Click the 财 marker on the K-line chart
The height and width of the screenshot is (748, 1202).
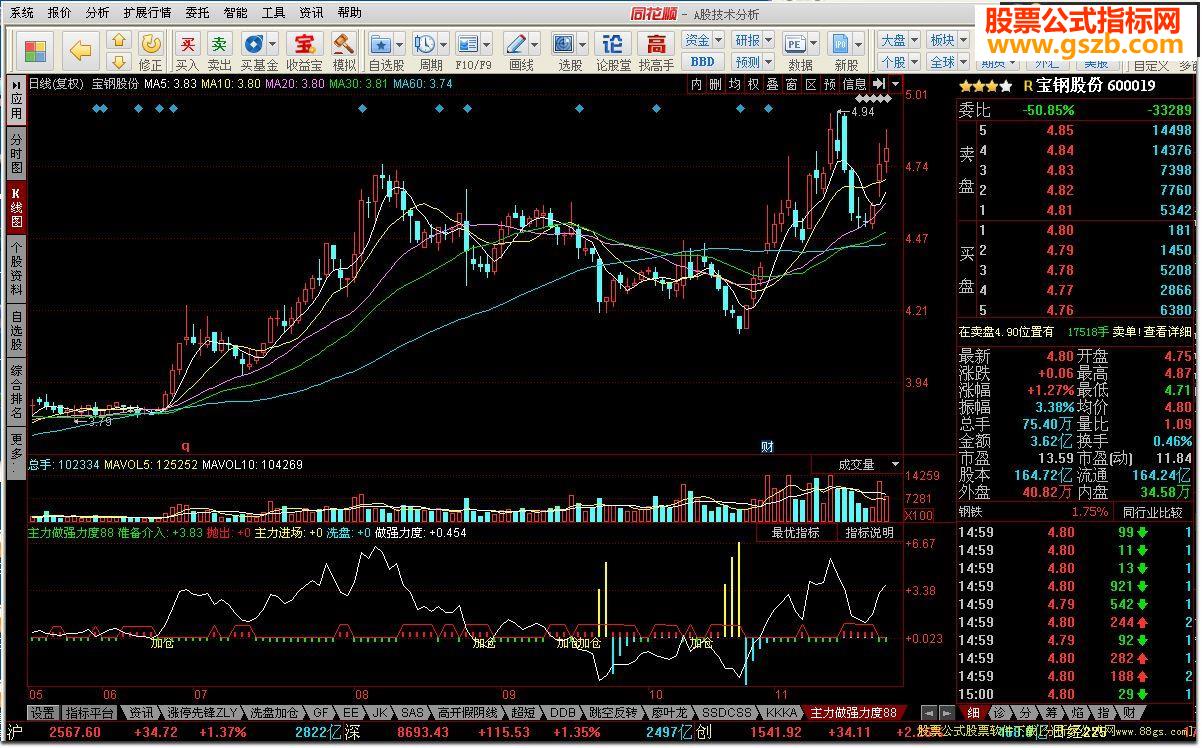click(x=767, y=446)
